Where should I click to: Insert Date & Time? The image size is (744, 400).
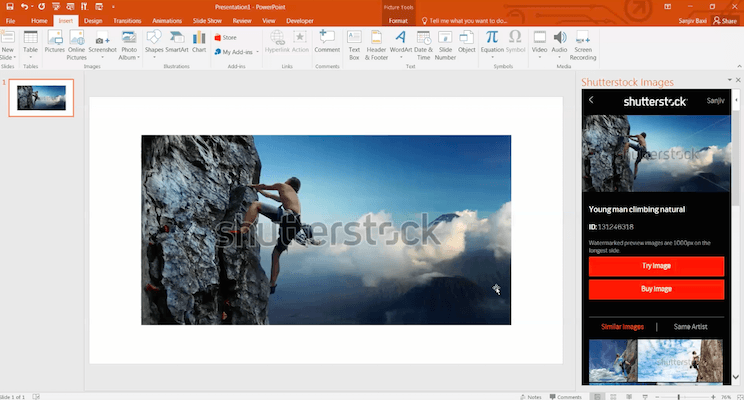point(423,45)
